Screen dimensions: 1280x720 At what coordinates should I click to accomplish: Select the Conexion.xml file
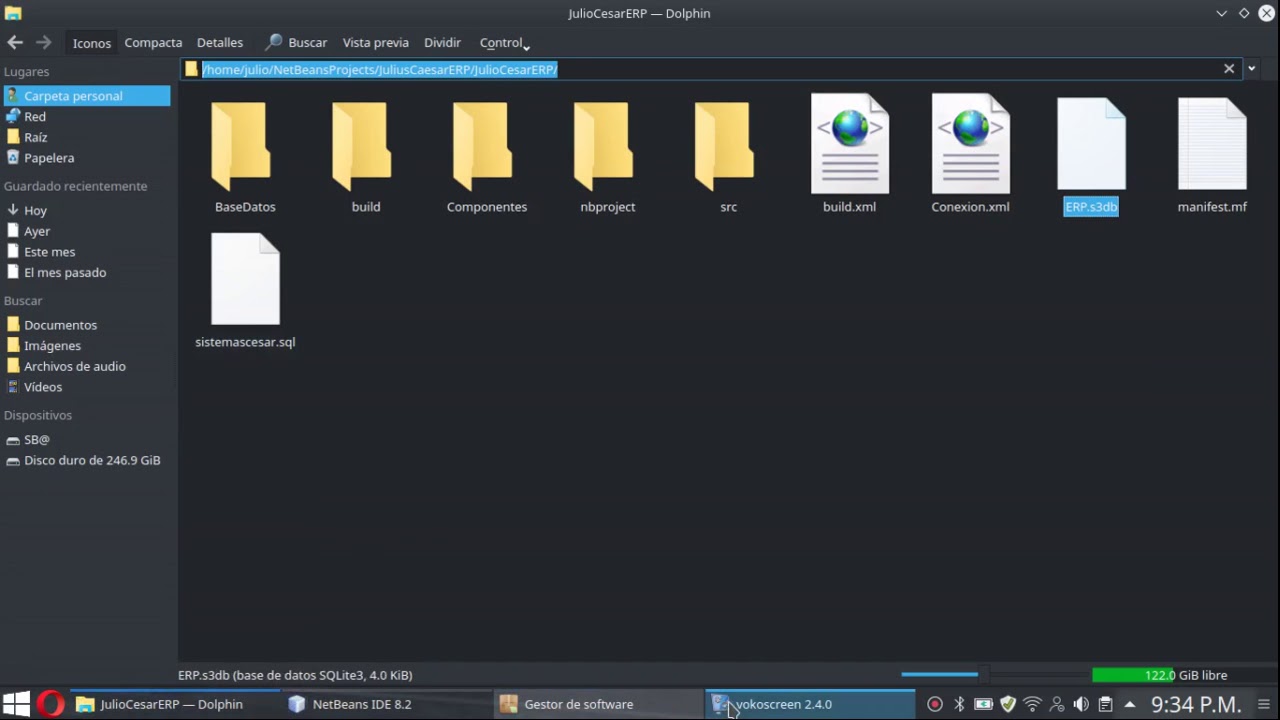970,154
